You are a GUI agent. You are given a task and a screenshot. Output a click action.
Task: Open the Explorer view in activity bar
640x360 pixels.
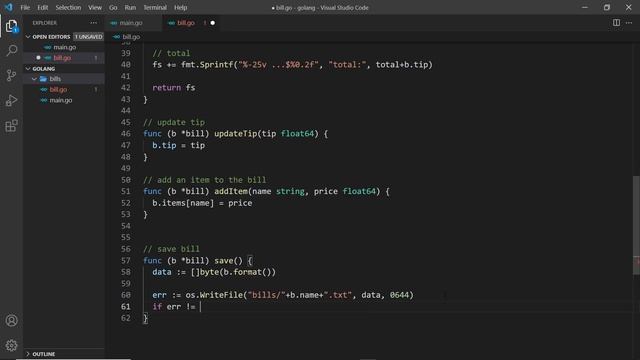pos(11,26)
